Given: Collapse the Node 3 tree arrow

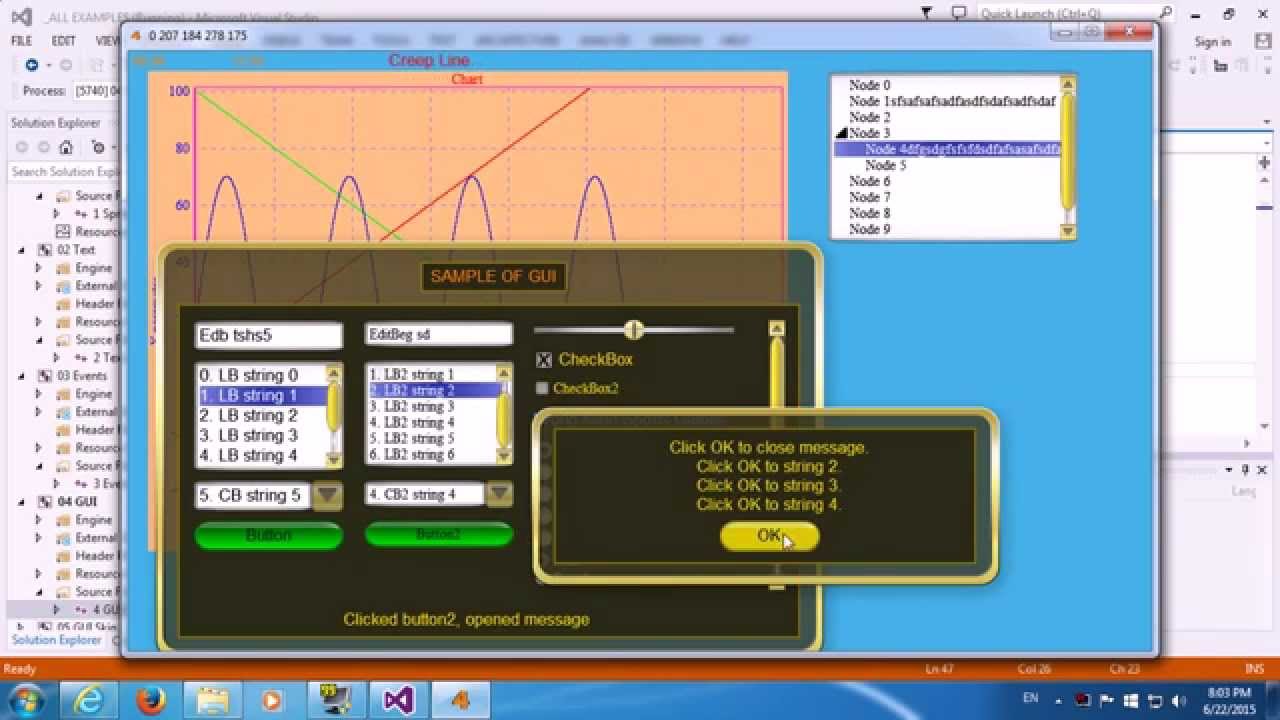Looking at the screenshot, I should (x=841, y=133).
